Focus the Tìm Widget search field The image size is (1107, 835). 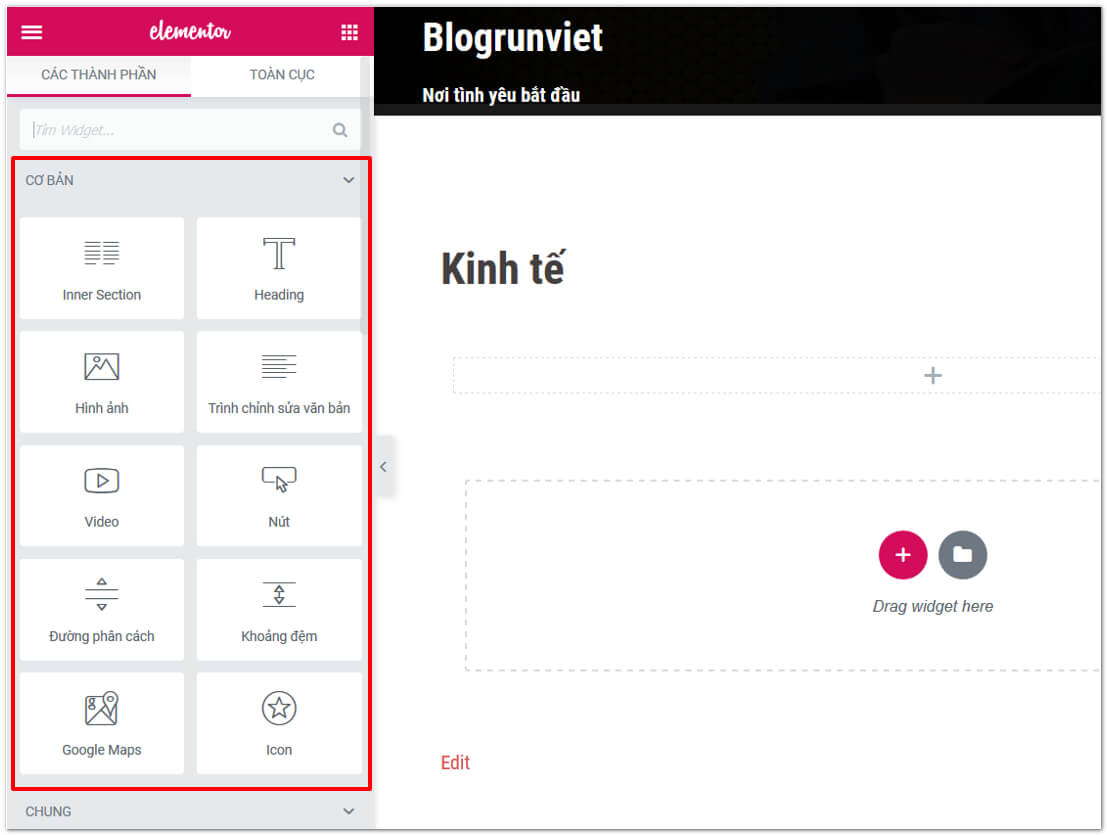[x=180, y=130]
